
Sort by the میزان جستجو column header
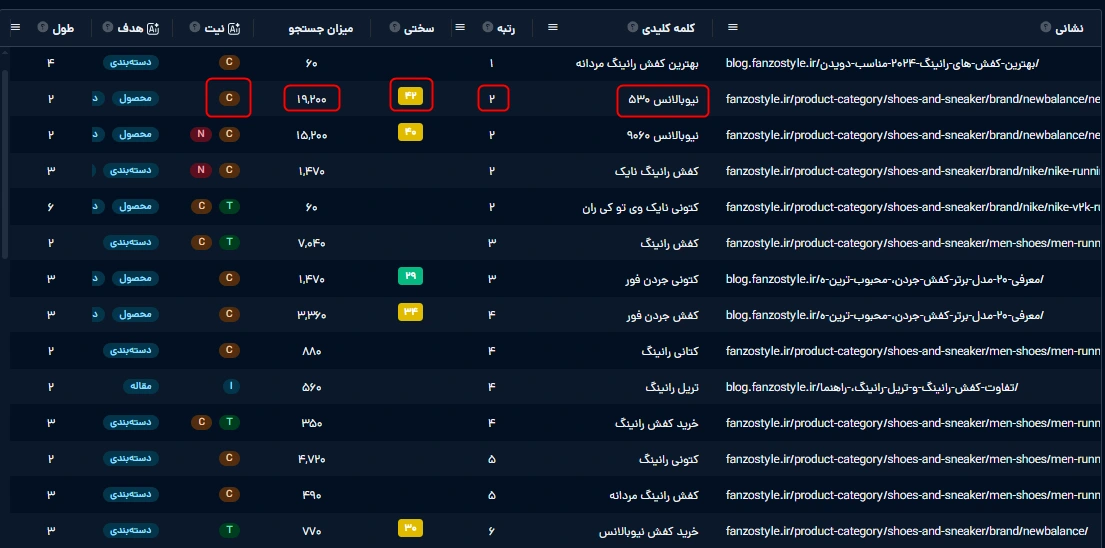coord(320,28)
